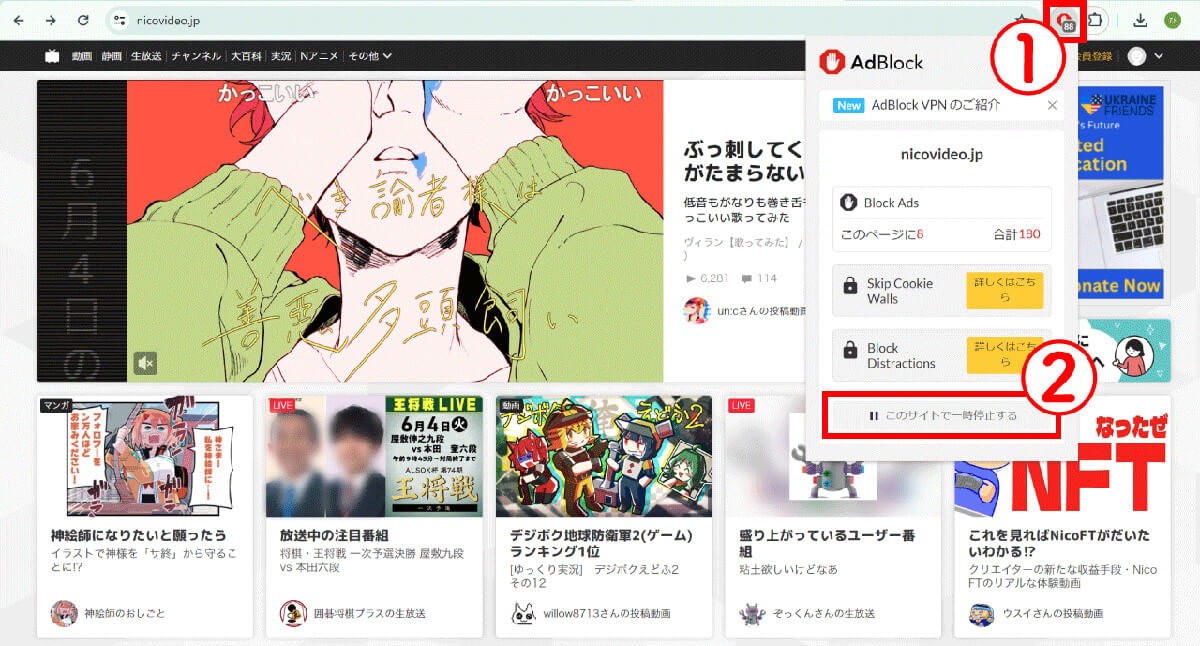This screenshot has height=646, width=1200.
Task: Unmute the featured video with speaker icon
Action: (x=145, y=362)
